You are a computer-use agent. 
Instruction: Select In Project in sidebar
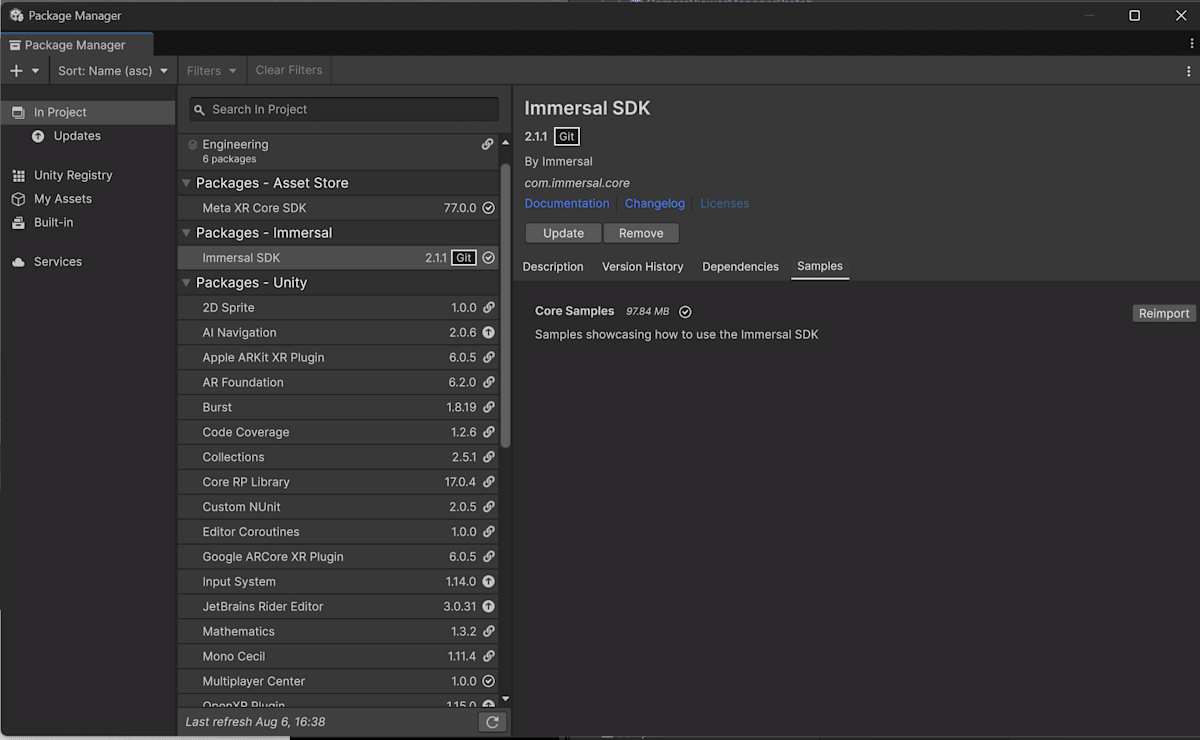pos(88,112)
